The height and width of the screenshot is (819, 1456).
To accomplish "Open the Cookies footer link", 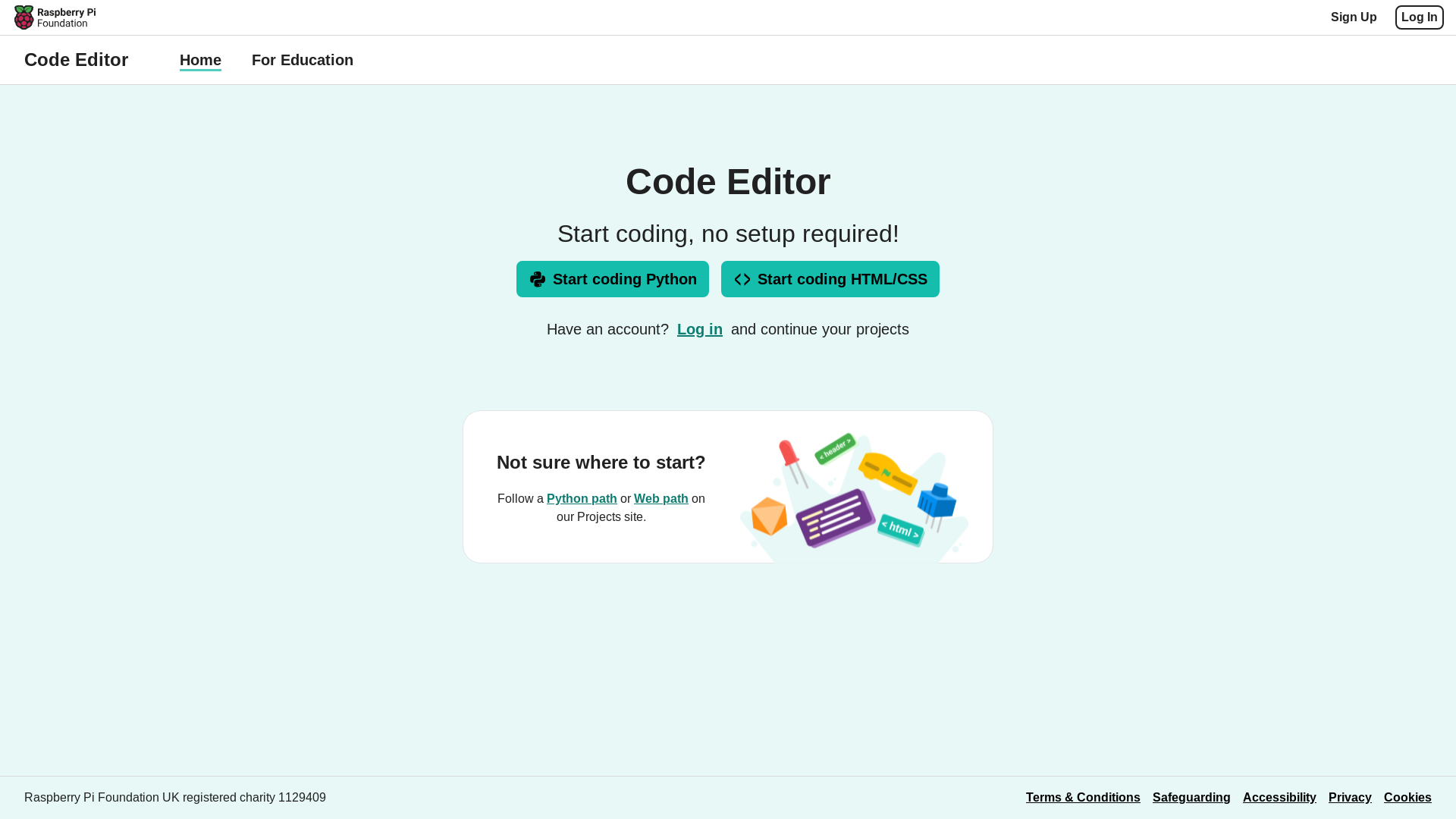I will click(x=1407, y=797).
